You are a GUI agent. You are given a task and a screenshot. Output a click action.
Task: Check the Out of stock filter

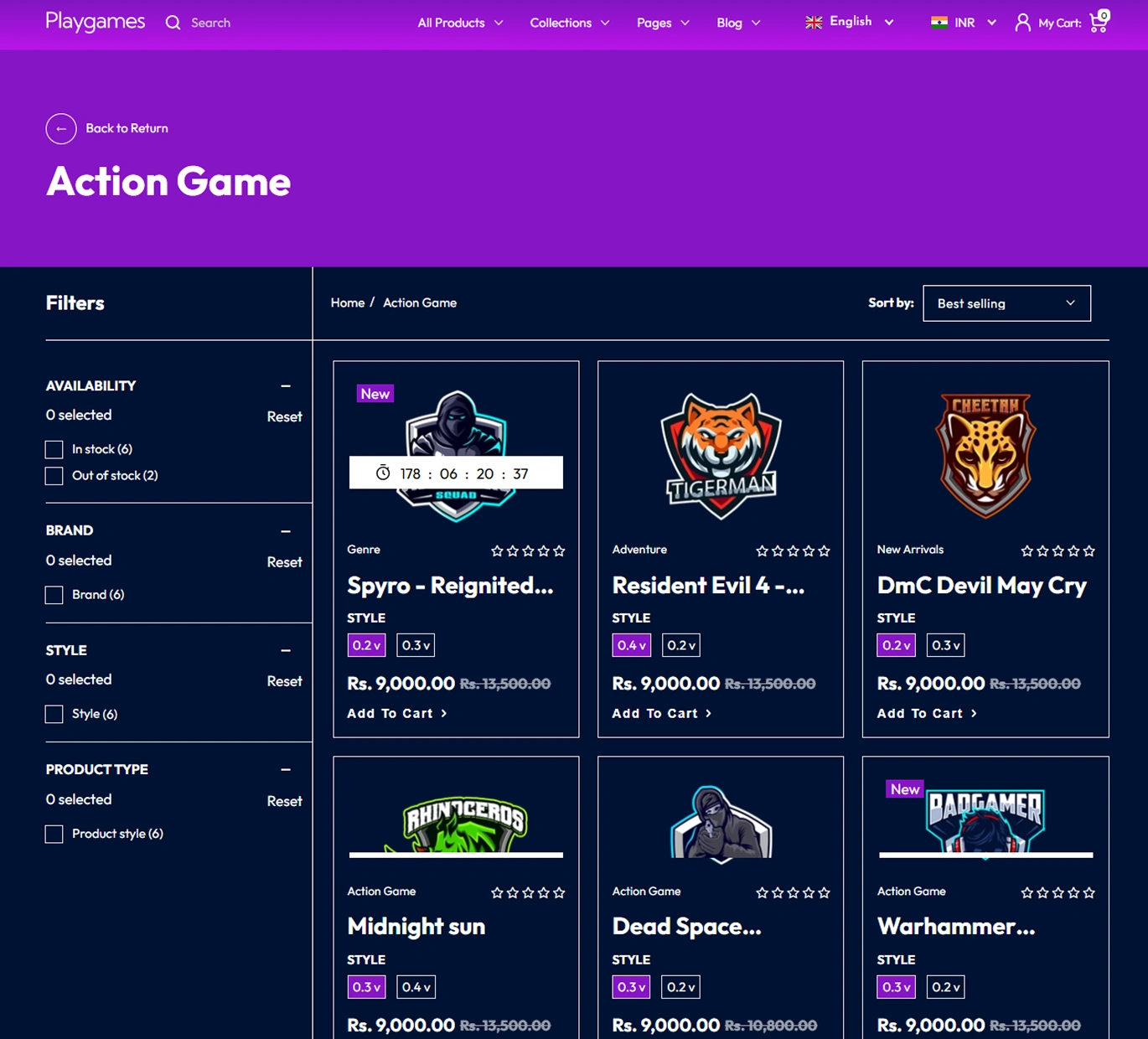[x=54, y=476]
